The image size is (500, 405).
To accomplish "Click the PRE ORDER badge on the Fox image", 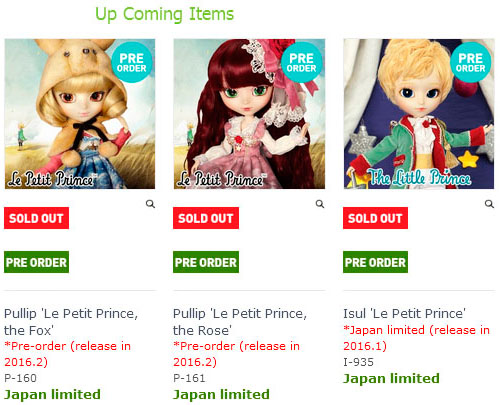I will click(132, 62).
